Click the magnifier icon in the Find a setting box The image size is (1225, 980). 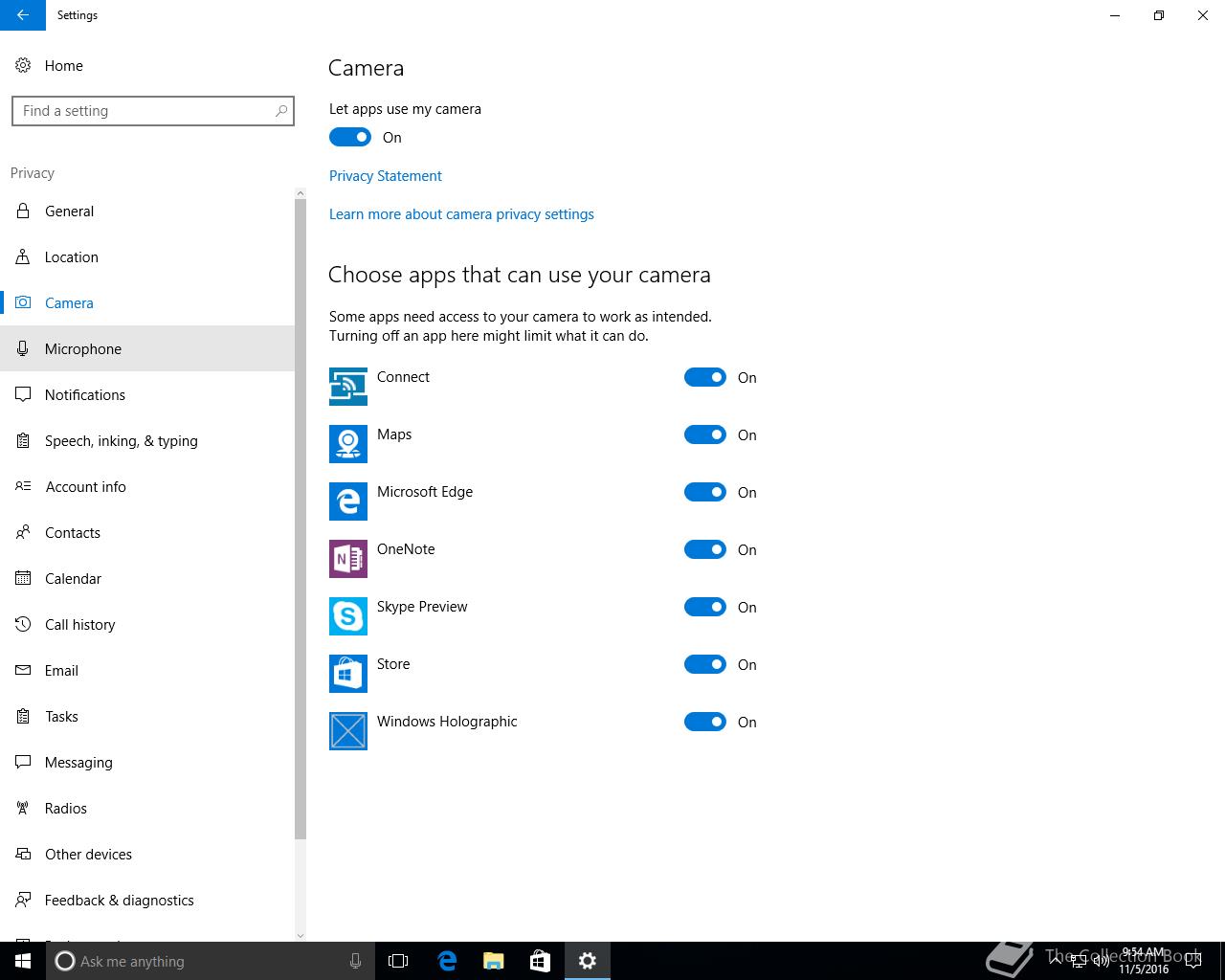[x=281, y=111]
